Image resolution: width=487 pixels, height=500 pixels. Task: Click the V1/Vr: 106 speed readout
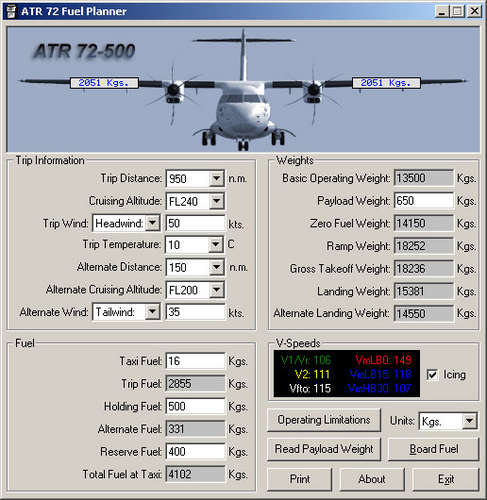306,360
